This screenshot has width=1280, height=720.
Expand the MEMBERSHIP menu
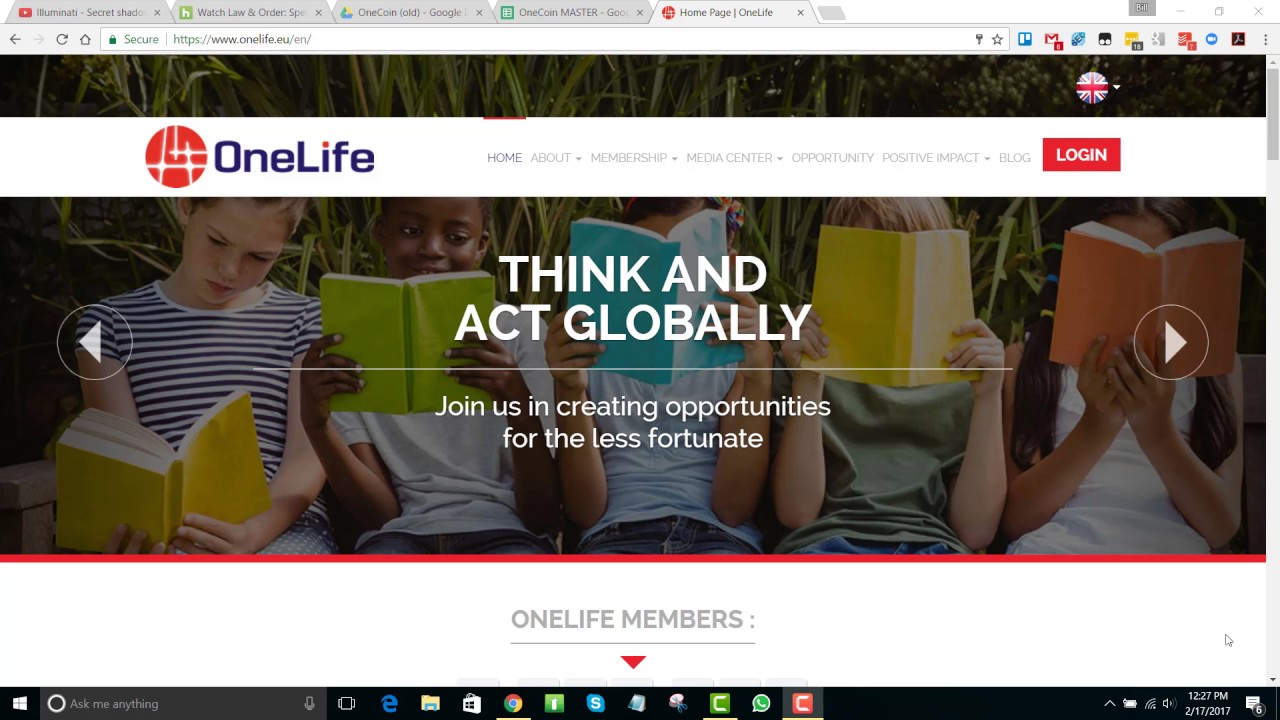pos(634,158)
